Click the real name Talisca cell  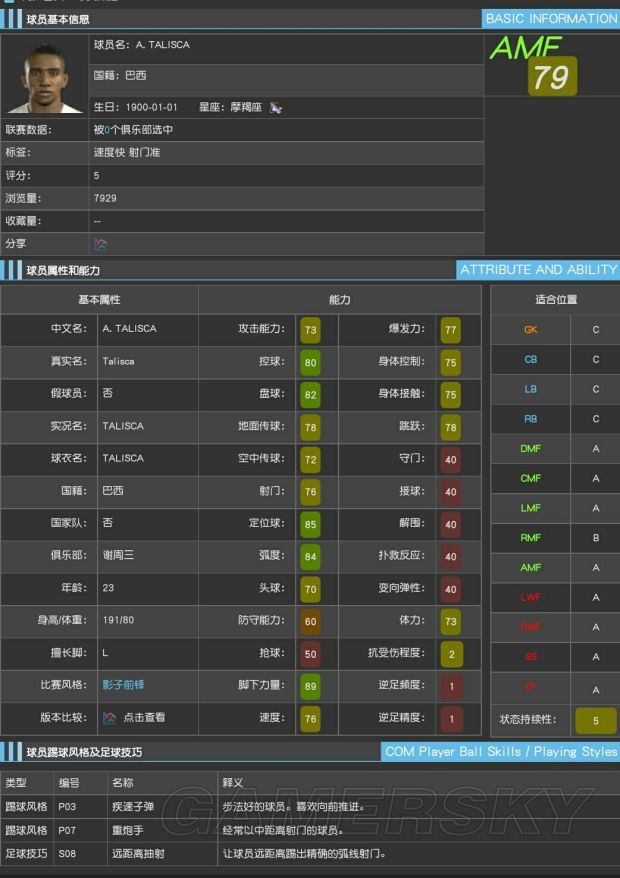pos(148,362)
